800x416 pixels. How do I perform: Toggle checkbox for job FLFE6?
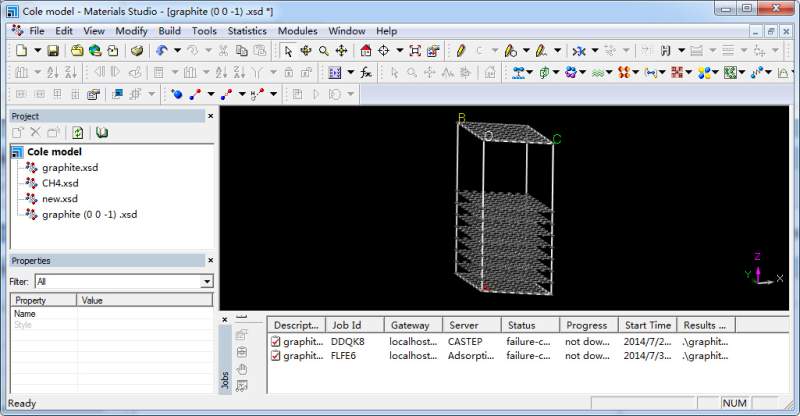[x=276, y=356]
